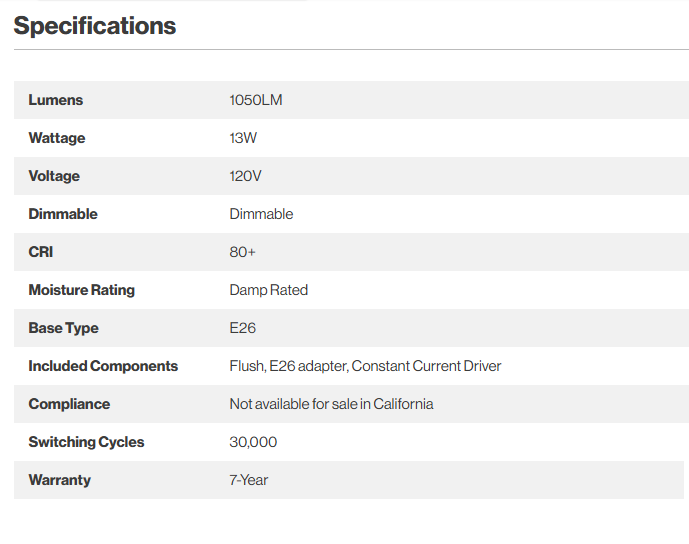The width and height of the screenshot is (689, 544).
Task: Click the 7-Year warranty value
Action: [248, 480]
